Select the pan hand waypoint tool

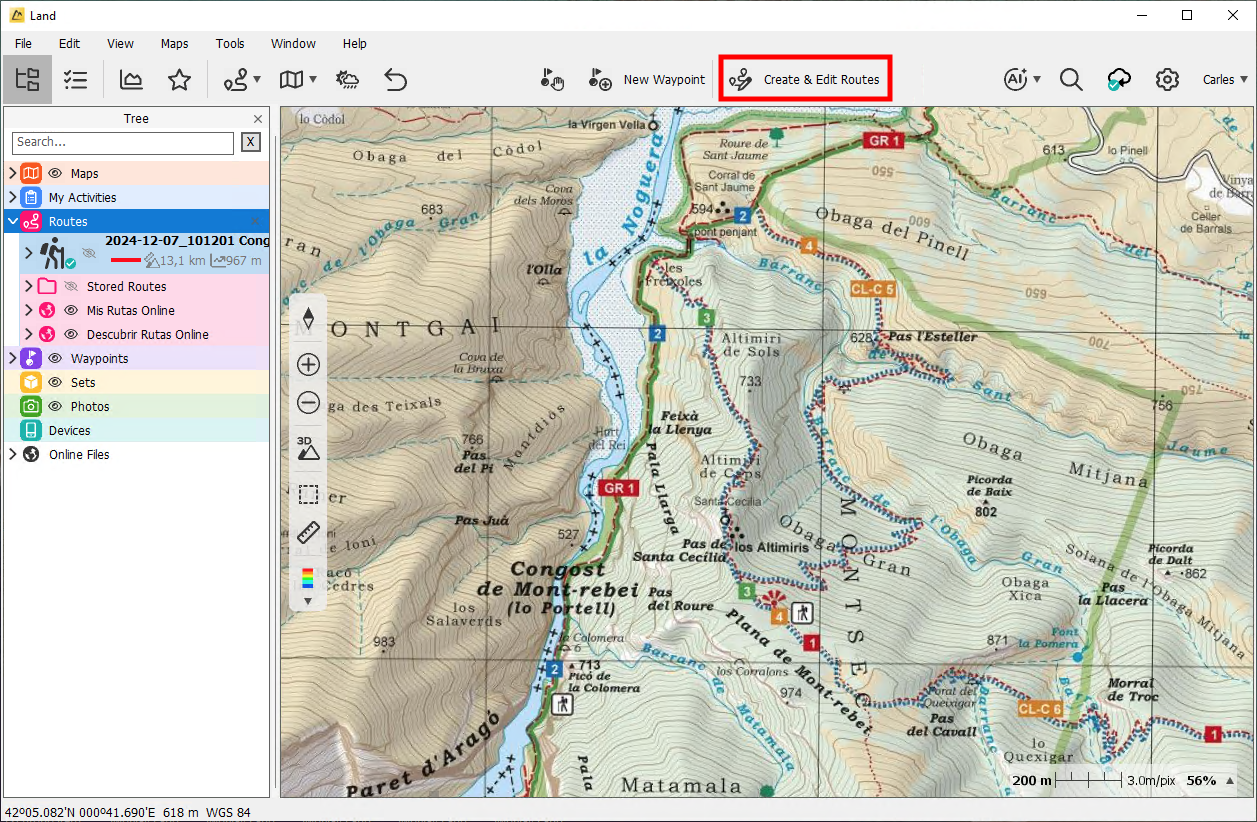[x=552, y=80]
